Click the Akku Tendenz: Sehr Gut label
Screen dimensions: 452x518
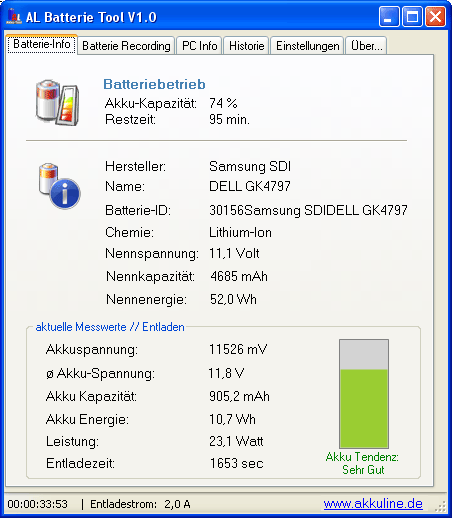[363, 463]
